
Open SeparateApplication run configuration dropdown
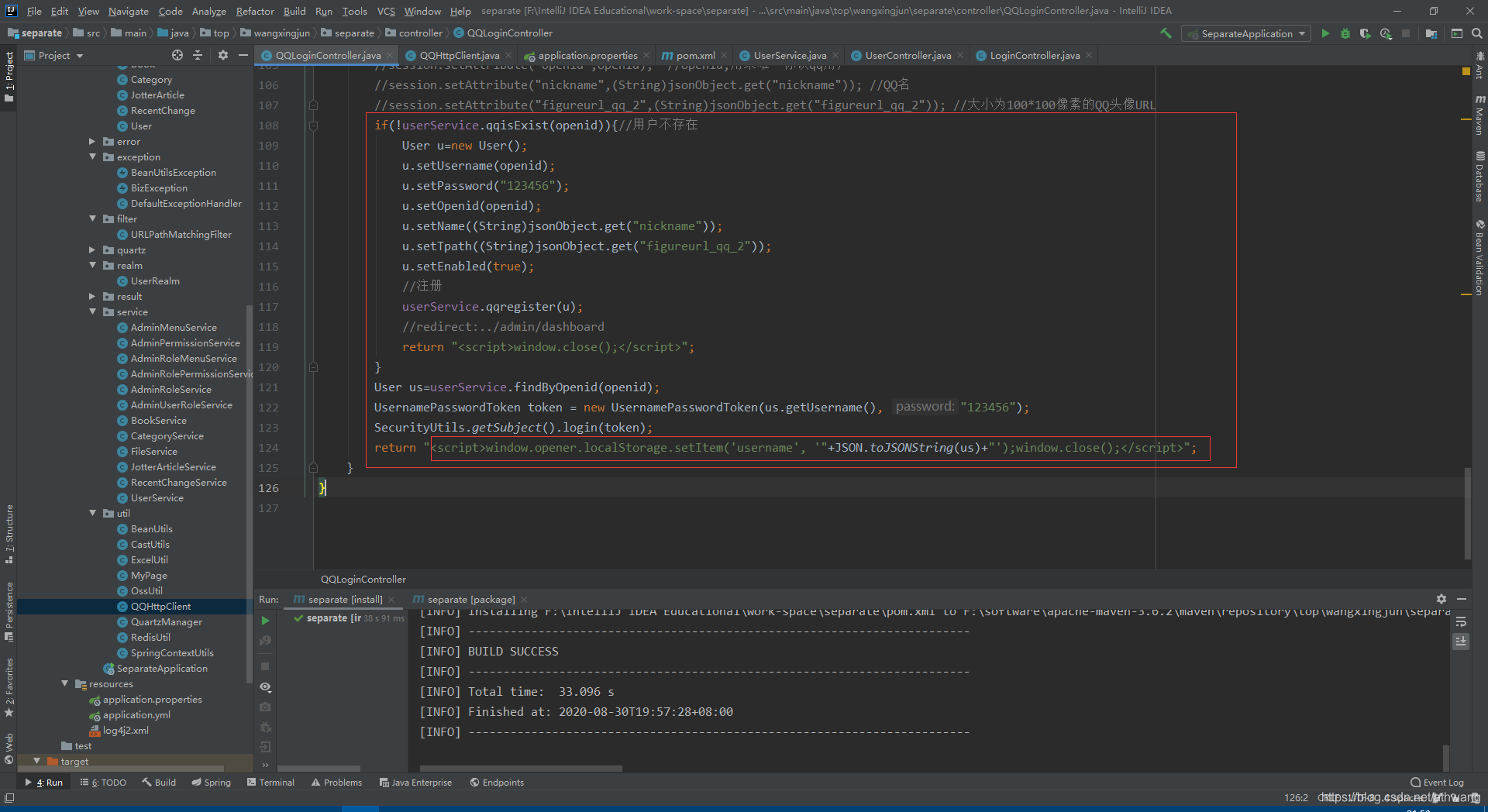1247,33
